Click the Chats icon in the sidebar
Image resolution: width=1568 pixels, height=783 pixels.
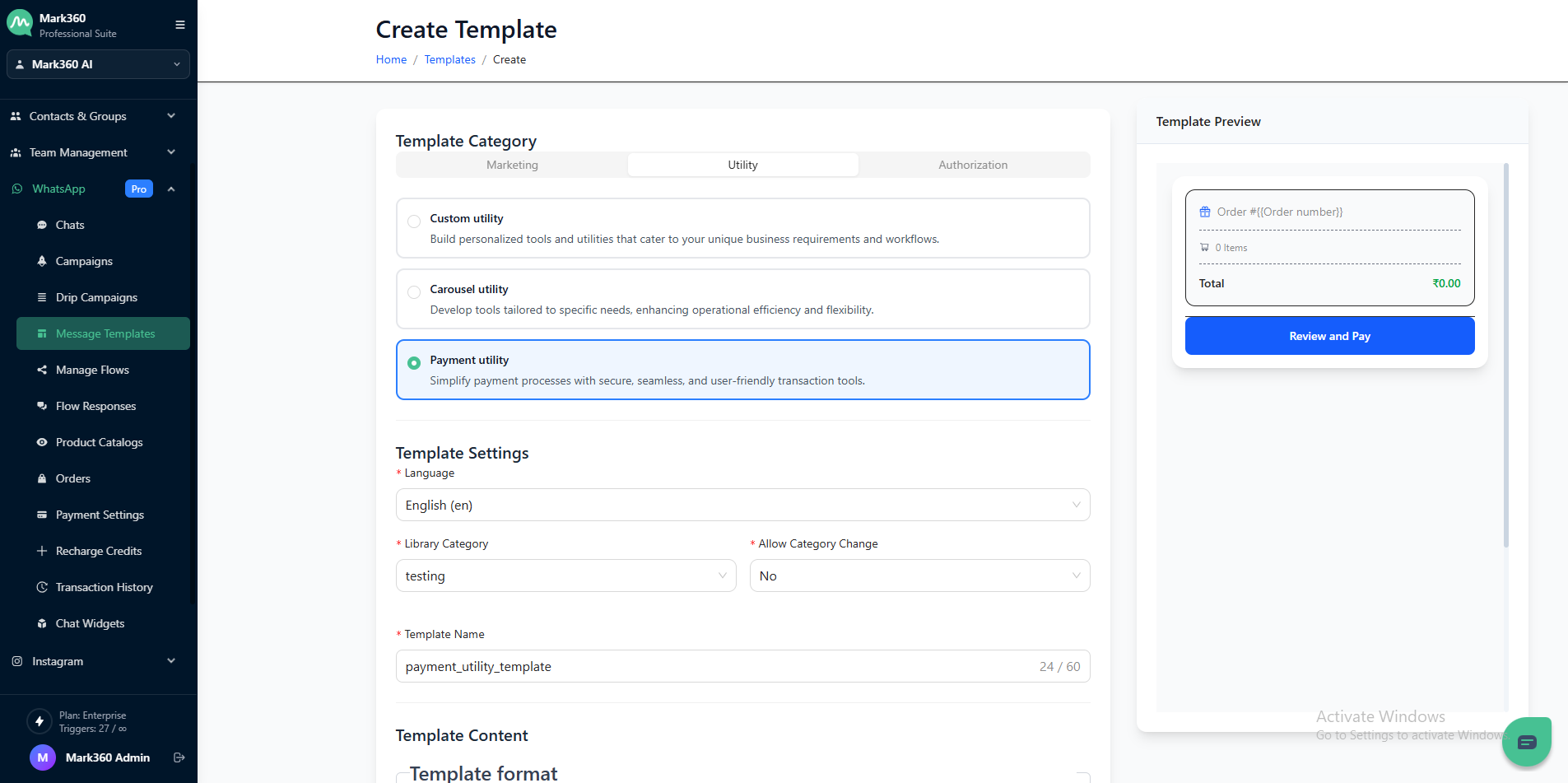click(42, 225)
